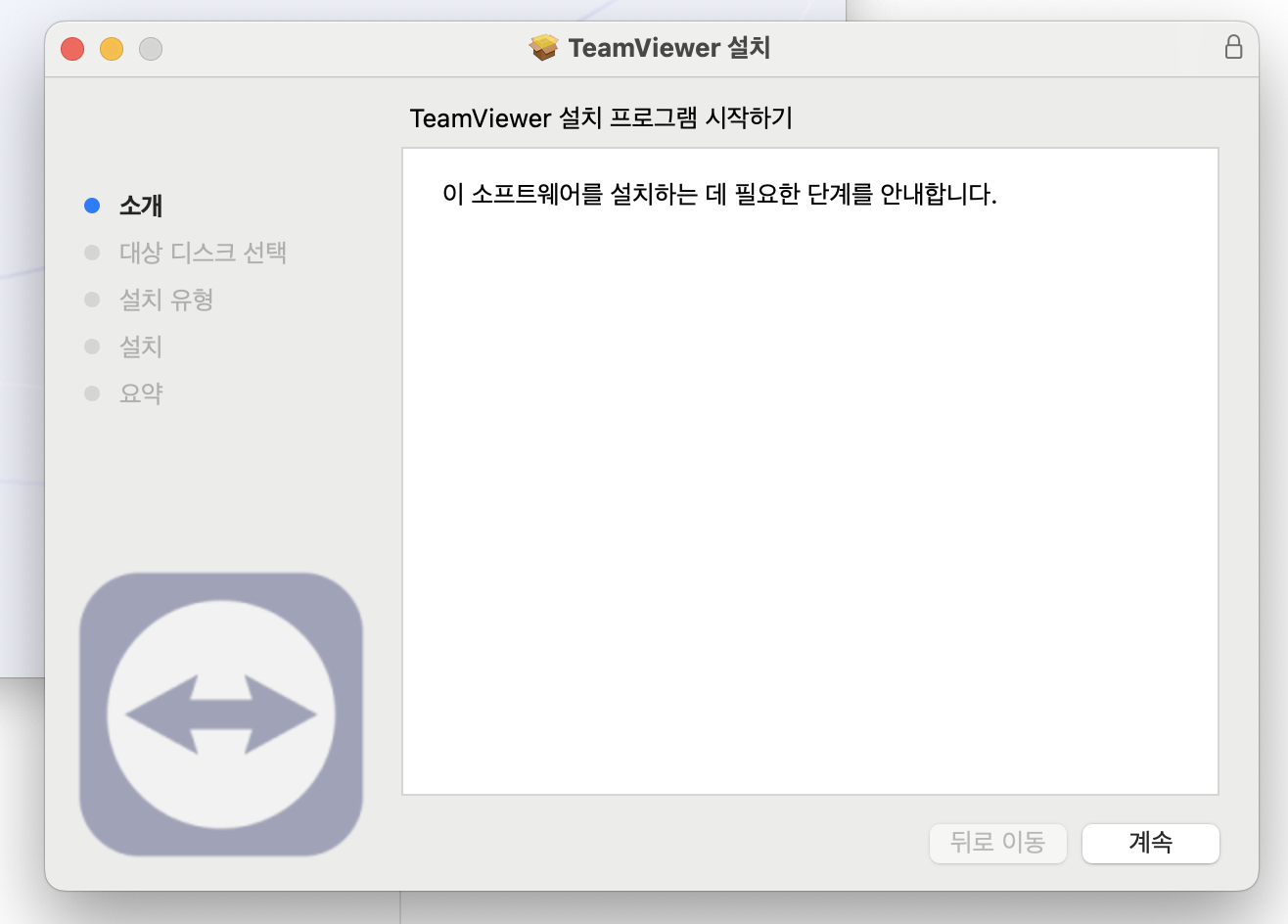Minimize the installer with the yellow button
Screen dimensions: 1288x924
[x=112, y=48]
